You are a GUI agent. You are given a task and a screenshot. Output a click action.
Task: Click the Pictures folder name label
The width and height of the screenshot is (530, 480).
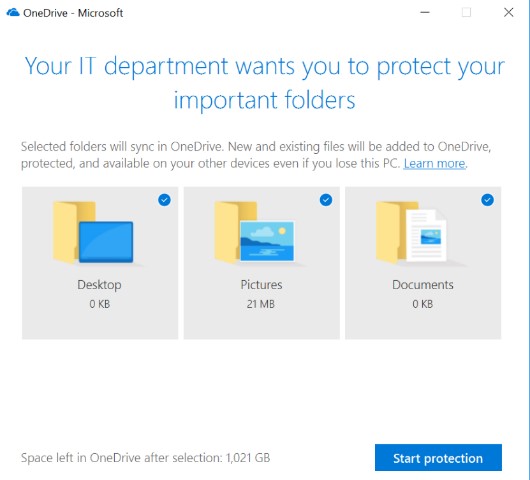tap(261, 285)
